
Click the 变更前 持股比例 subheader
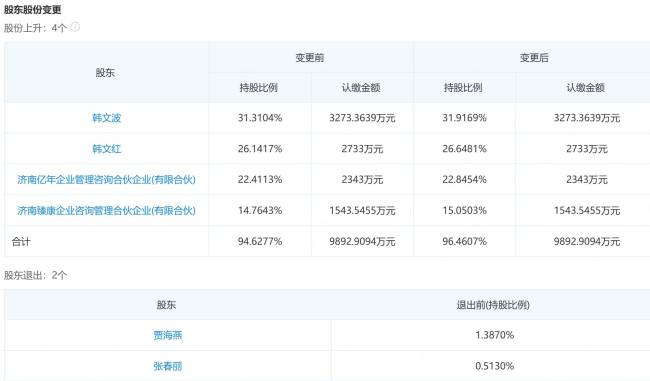259,87
